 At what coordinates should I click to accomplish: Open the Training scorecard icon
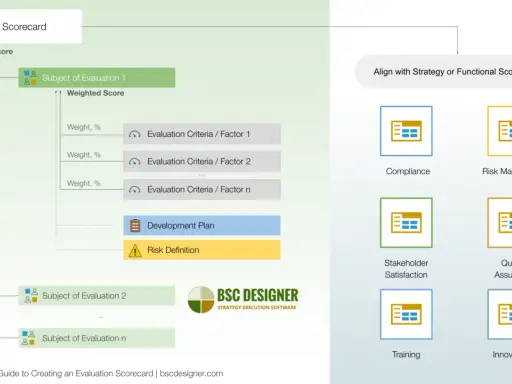pos(406,314)
